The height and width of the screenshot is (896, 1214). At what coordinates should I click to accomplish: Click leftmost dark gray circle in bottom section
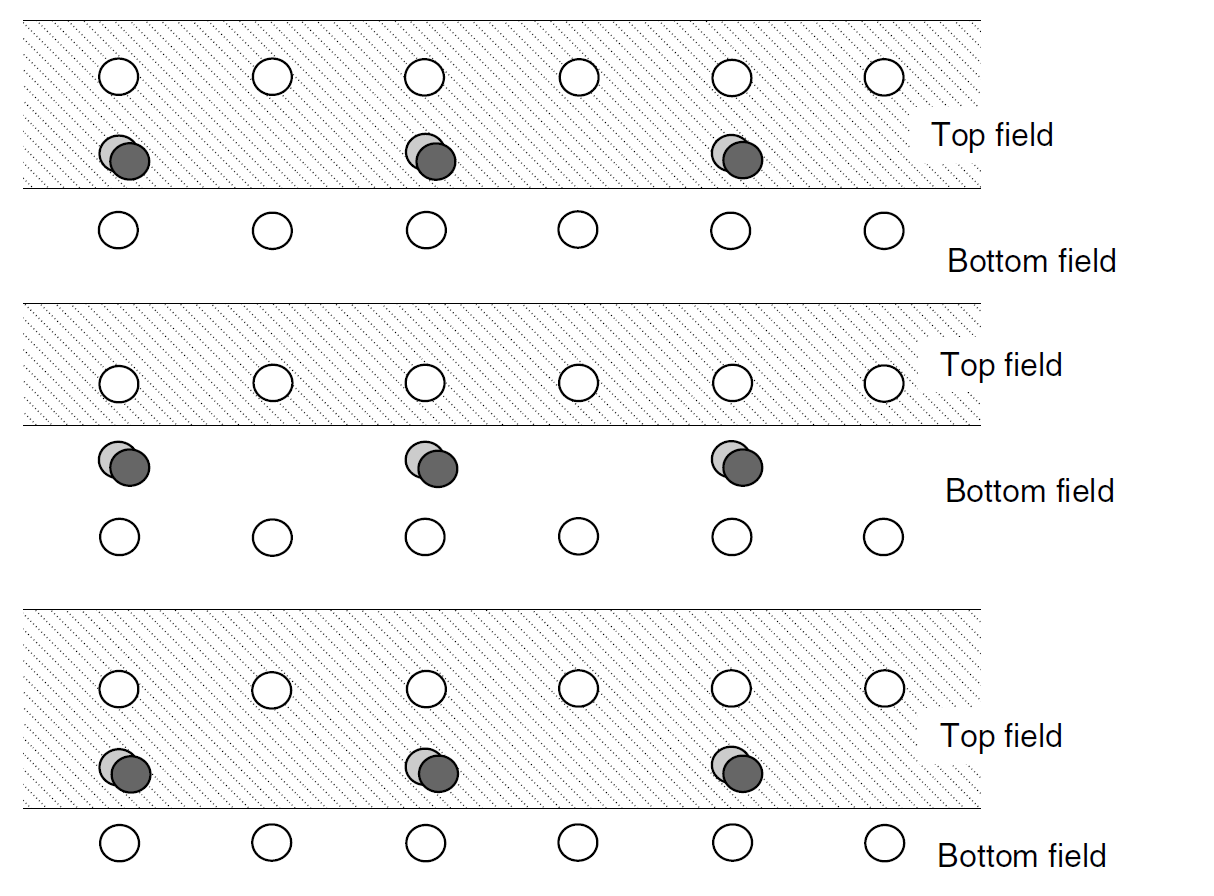[131, 773]
